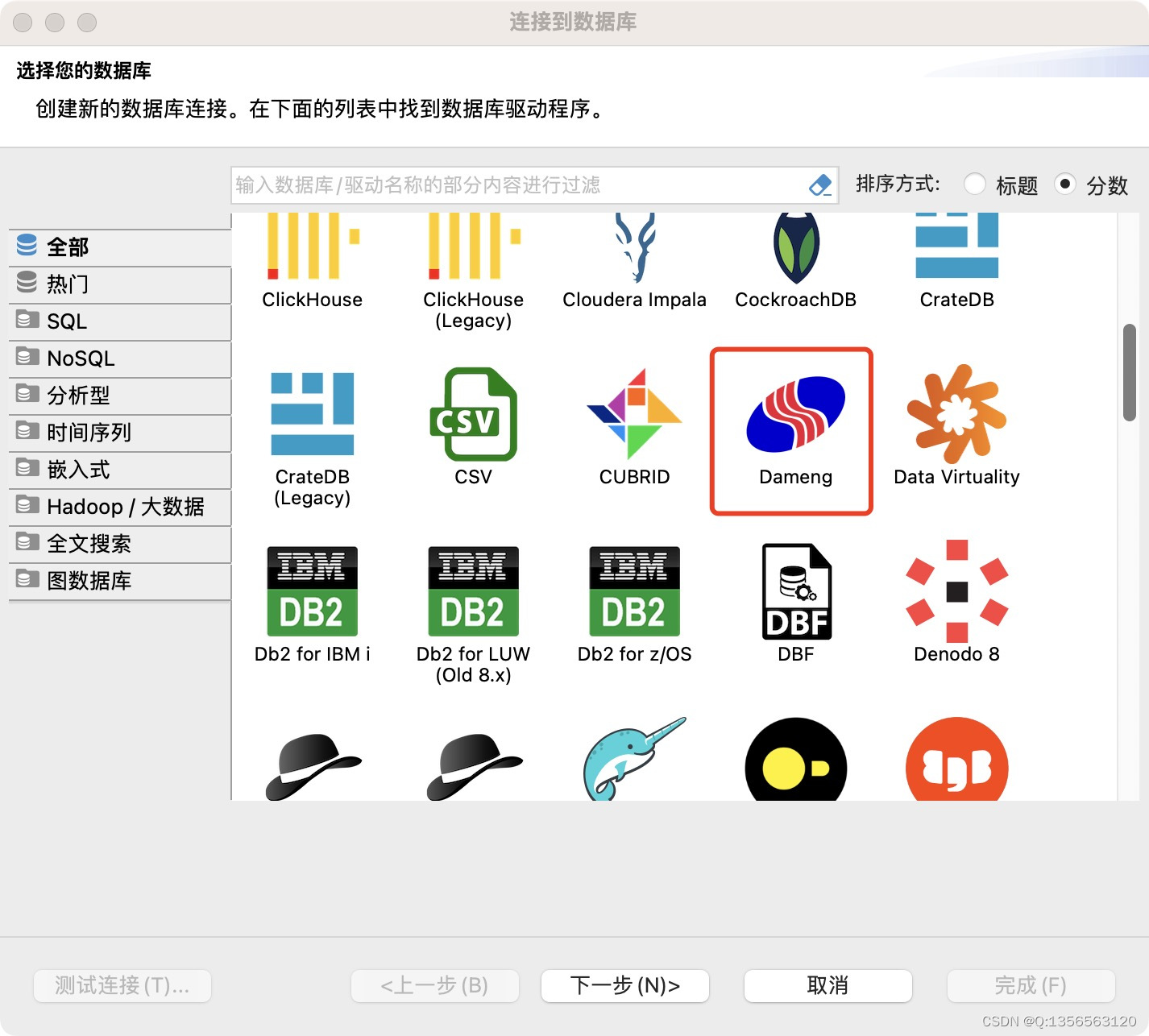Image resolution: width=1149 pixels, height=1036 pixels.
Task: Select the ClickHouse database driver
Action: (x=311, y=258)
